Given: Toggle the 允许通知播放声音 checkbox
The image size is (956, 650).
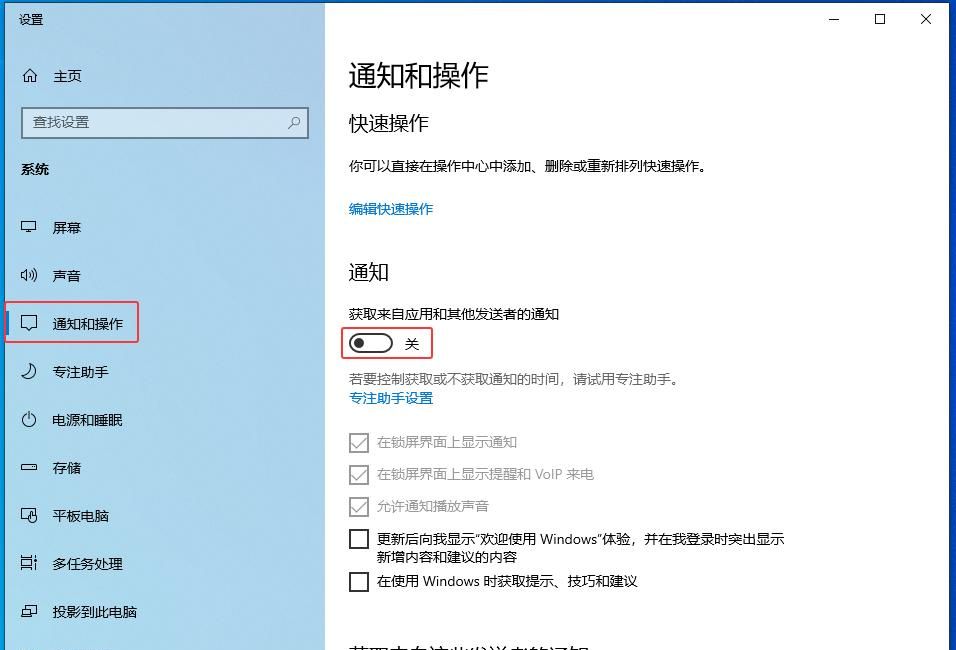Looking at the screenshot, I should pos(359,506).
